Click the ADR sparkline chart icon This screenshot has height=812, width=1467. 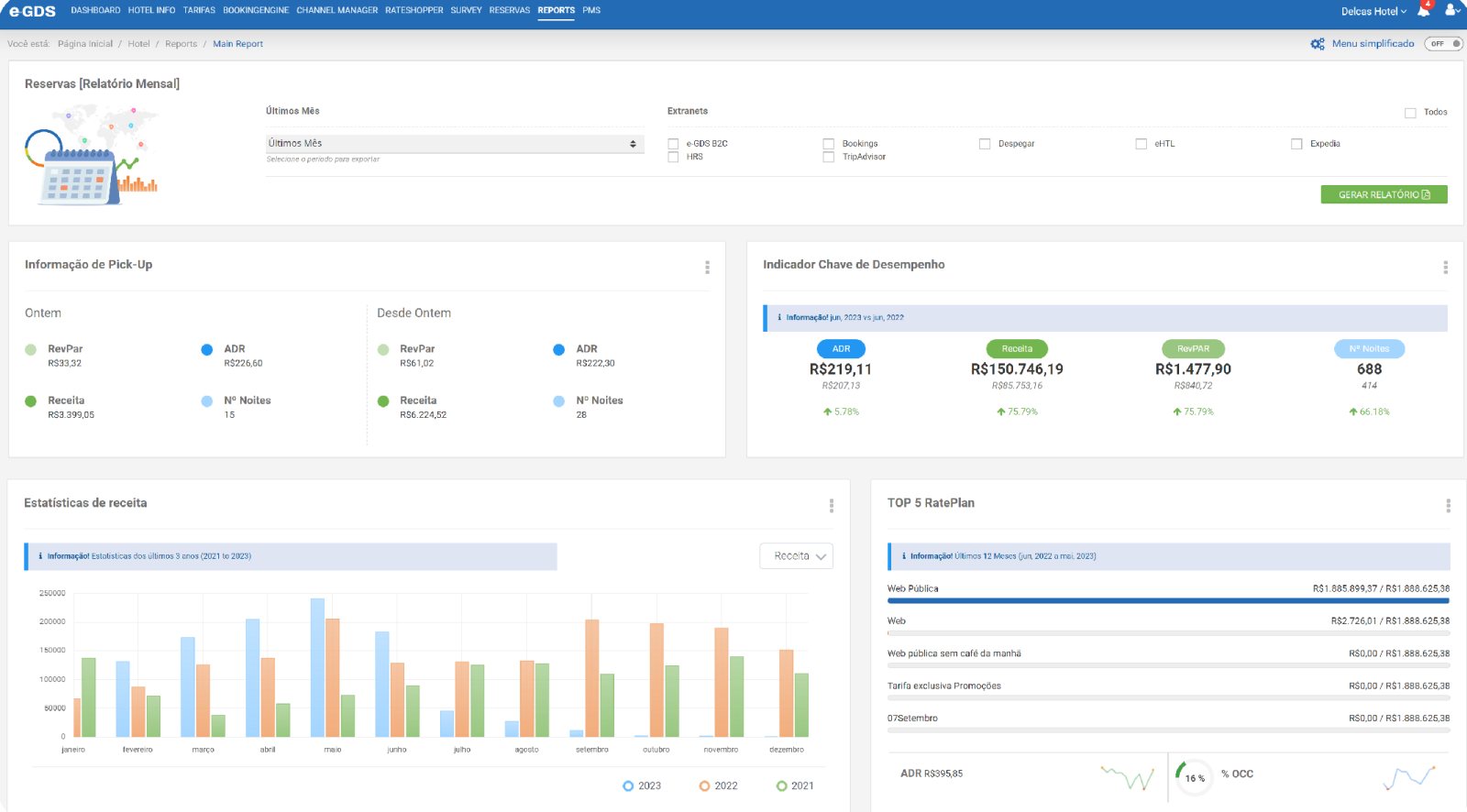1128,777
